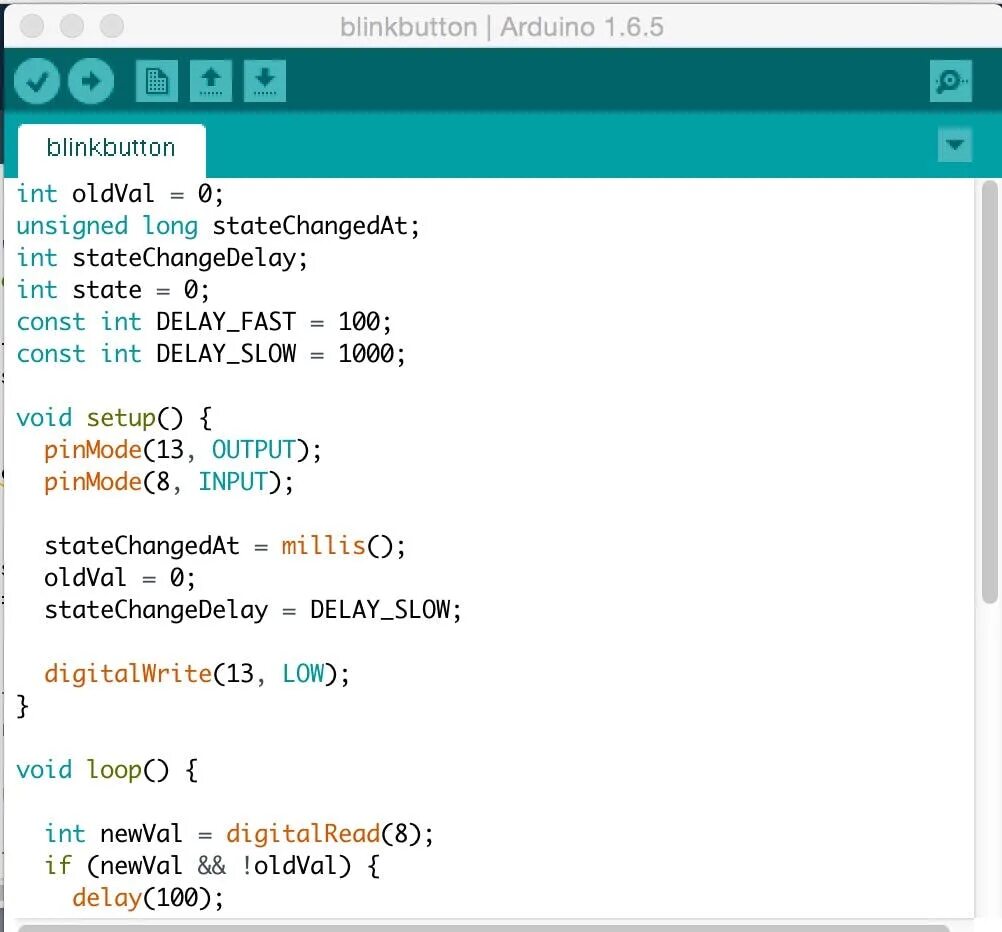The width and height of the screenshot is (1002, 932).
Task: Click the 'delay(100);' line
Action: tap(148, 897)
